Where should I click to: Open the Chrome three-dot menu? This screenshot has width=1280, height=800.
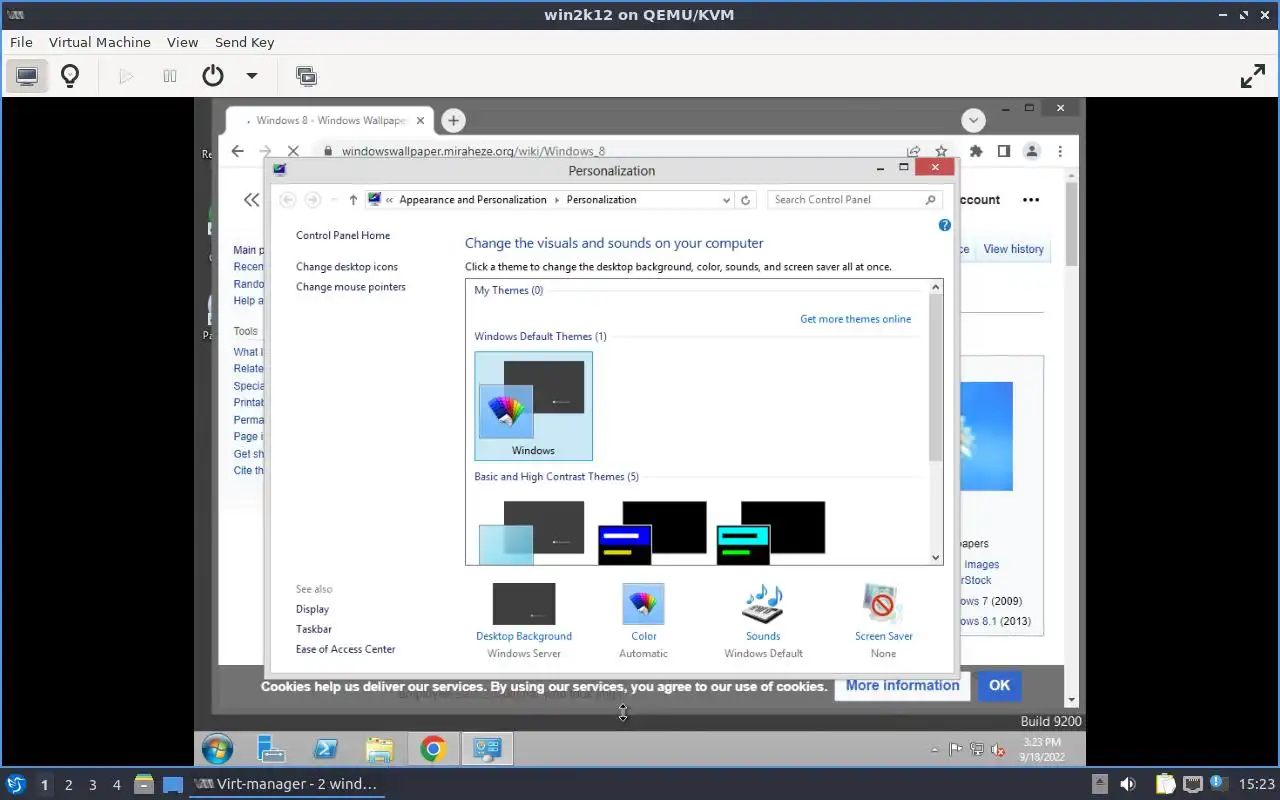(1060, 151)
